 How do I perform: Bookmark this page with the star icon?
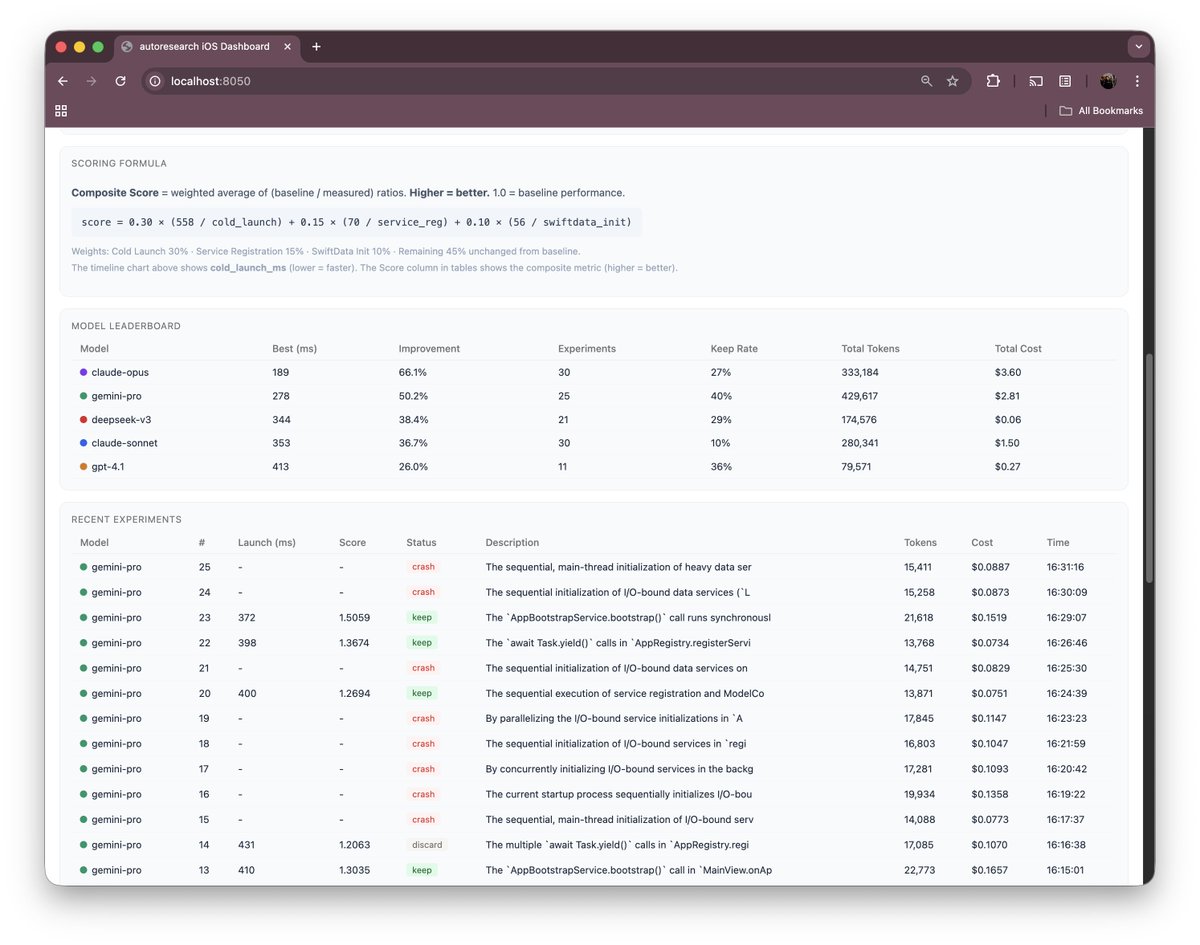tap(952, 81)
